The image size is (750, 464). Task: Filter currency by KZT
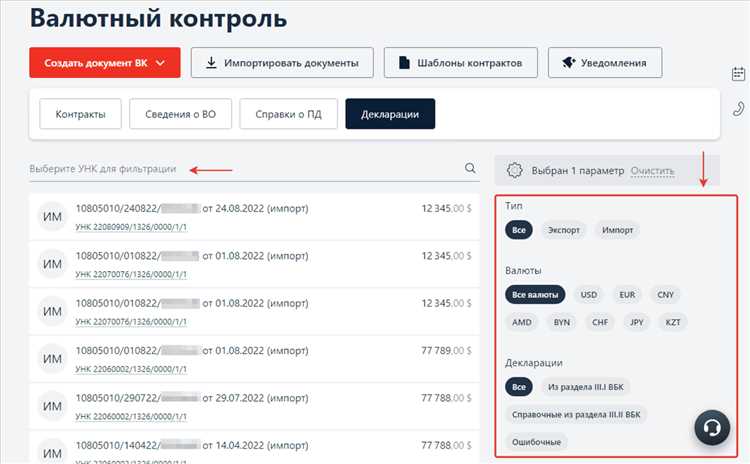[x=673, y=322]
